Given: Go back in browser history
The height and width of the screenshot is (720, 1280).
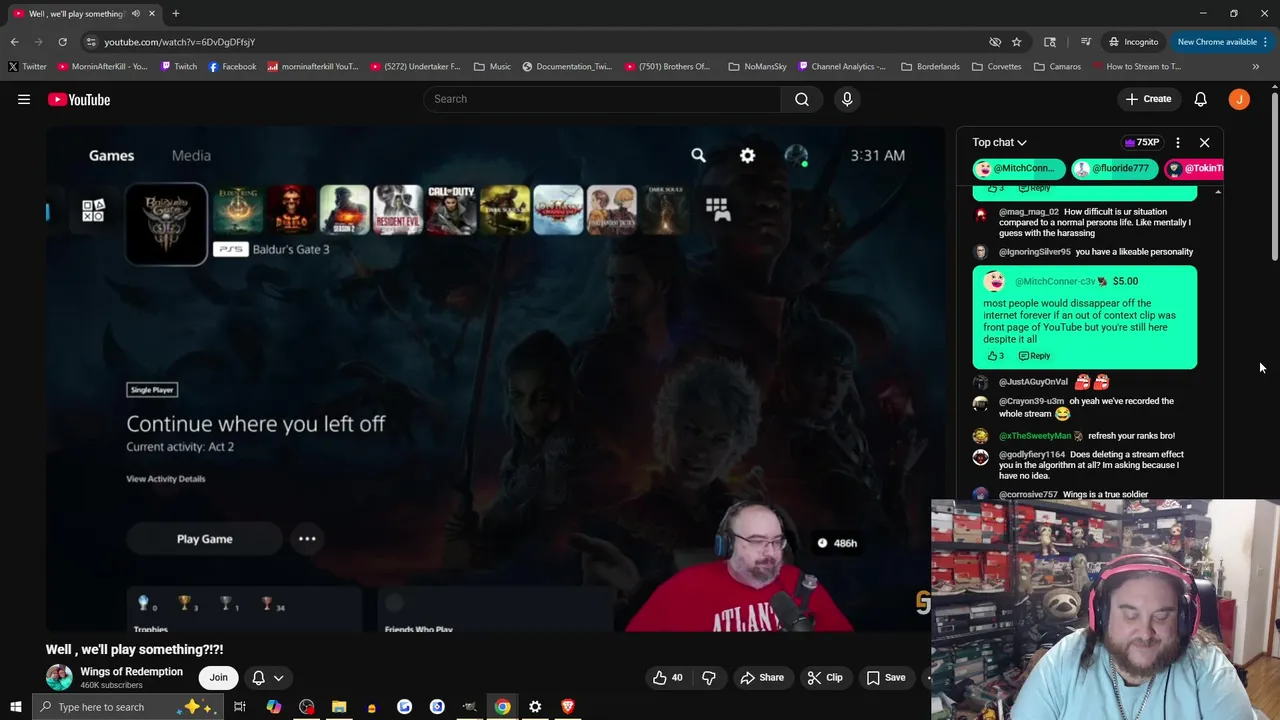Looking at the screenshot, I should pos(14,42).
